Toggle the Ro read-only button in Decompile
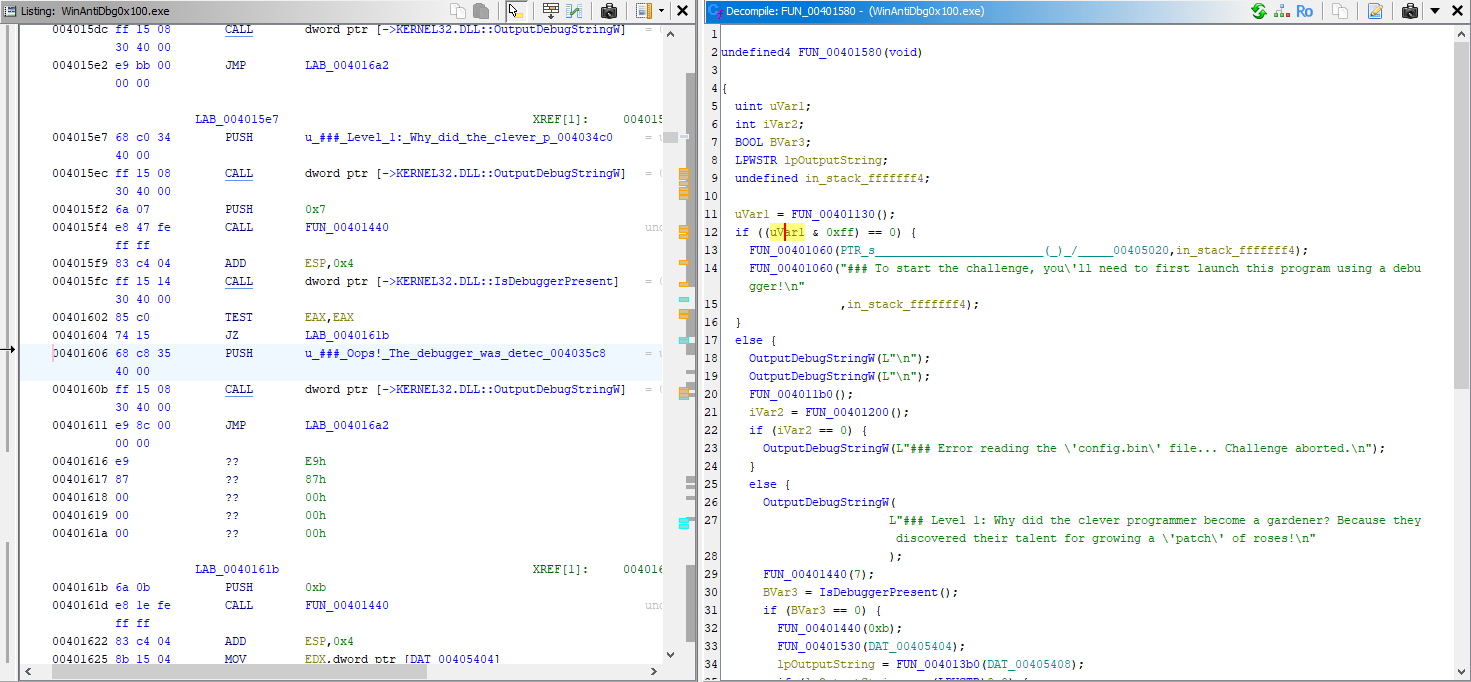 [1304, 11]
